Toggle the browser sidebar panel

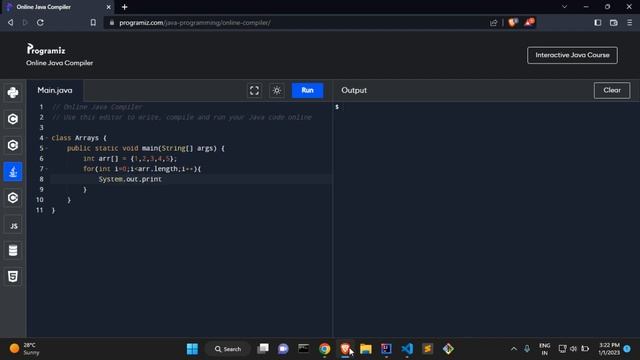click(x=598, y=22)
